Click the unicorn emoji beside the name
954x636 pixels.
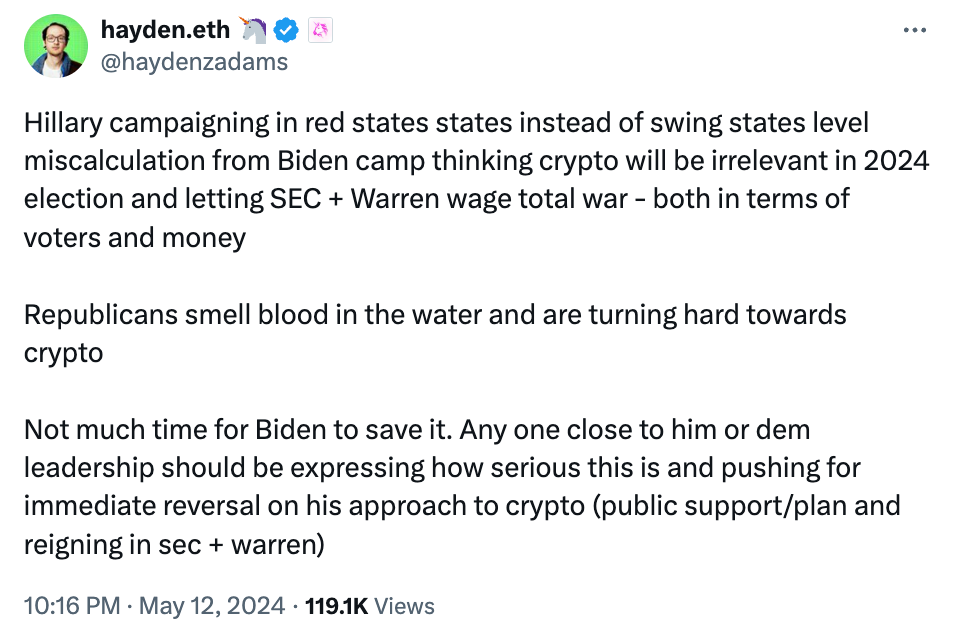[252, 29]
